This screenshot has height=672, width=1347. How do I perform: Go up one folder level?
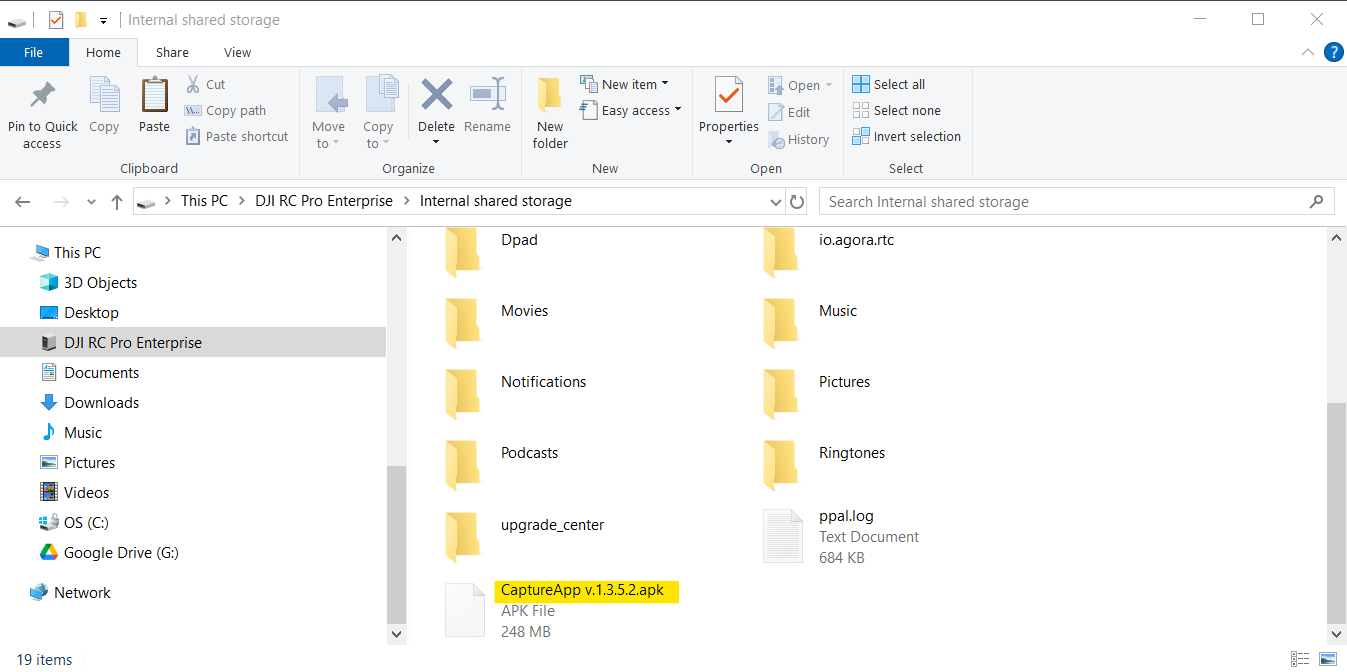point(117,202)
